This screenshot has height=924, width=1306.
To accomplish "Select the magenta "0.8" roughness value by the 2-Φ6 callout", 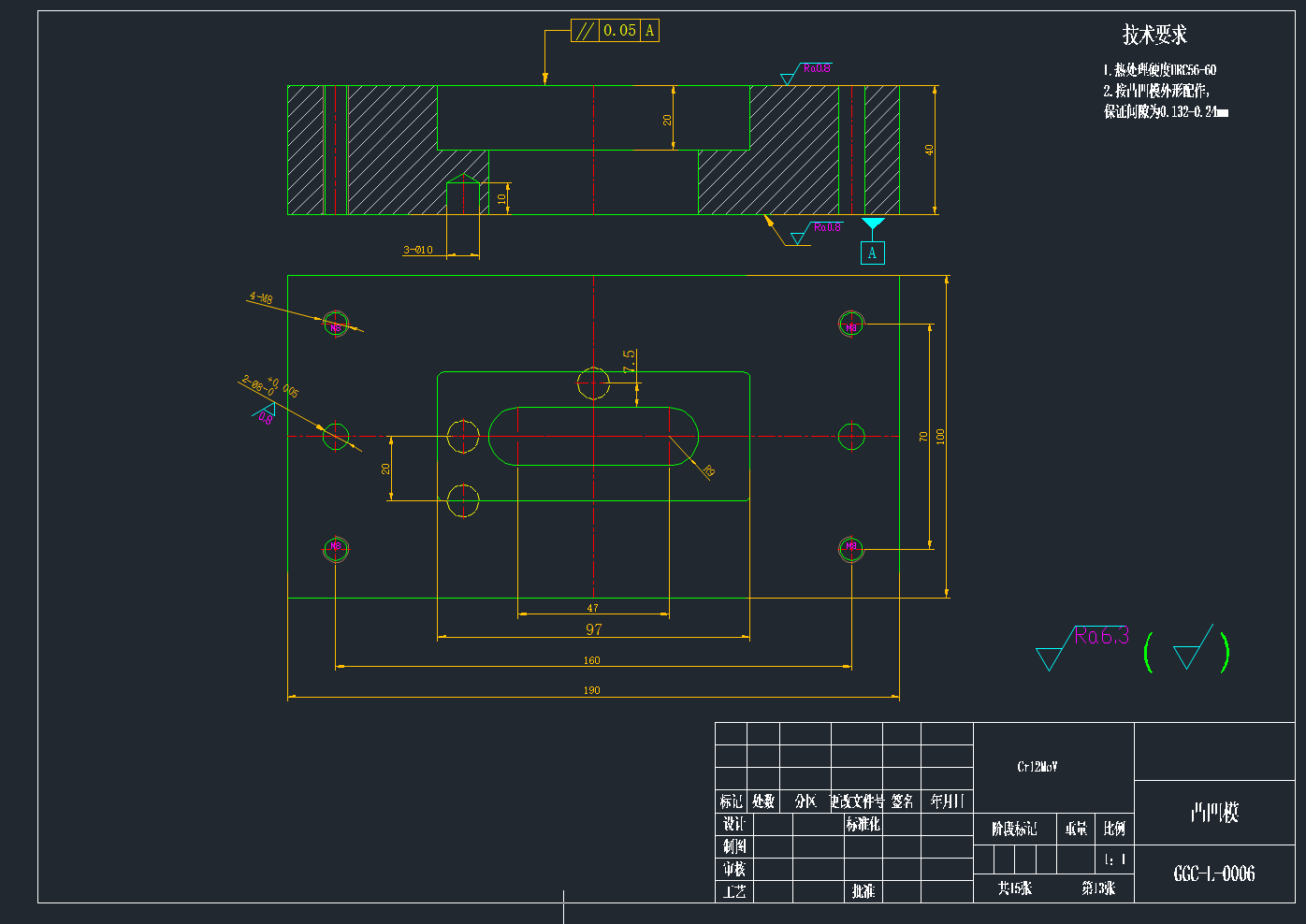I will point(267,418).
